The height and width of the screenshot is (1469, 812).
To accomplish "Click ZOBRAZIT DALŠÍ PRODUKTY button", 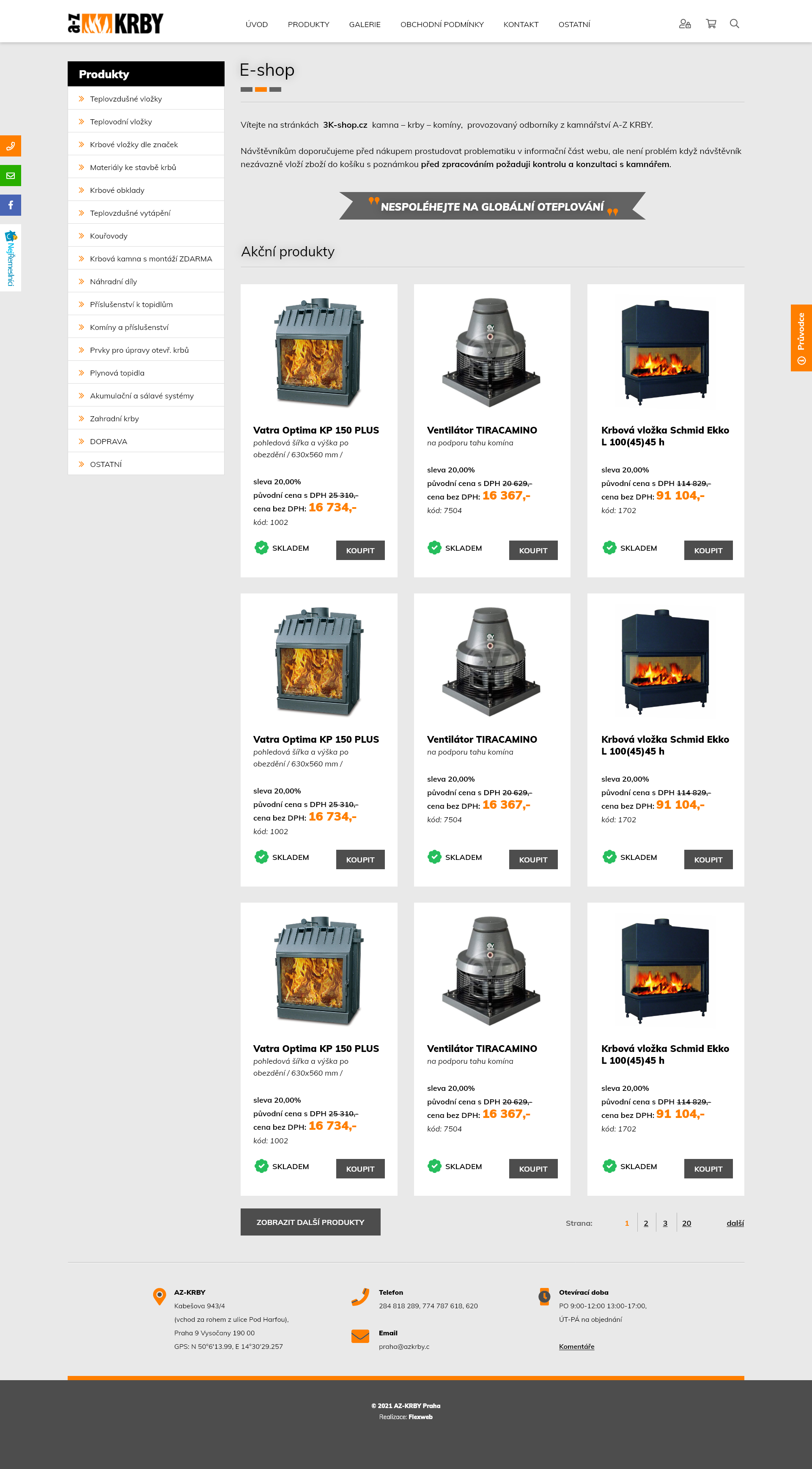I will (x=310, y=1222).
